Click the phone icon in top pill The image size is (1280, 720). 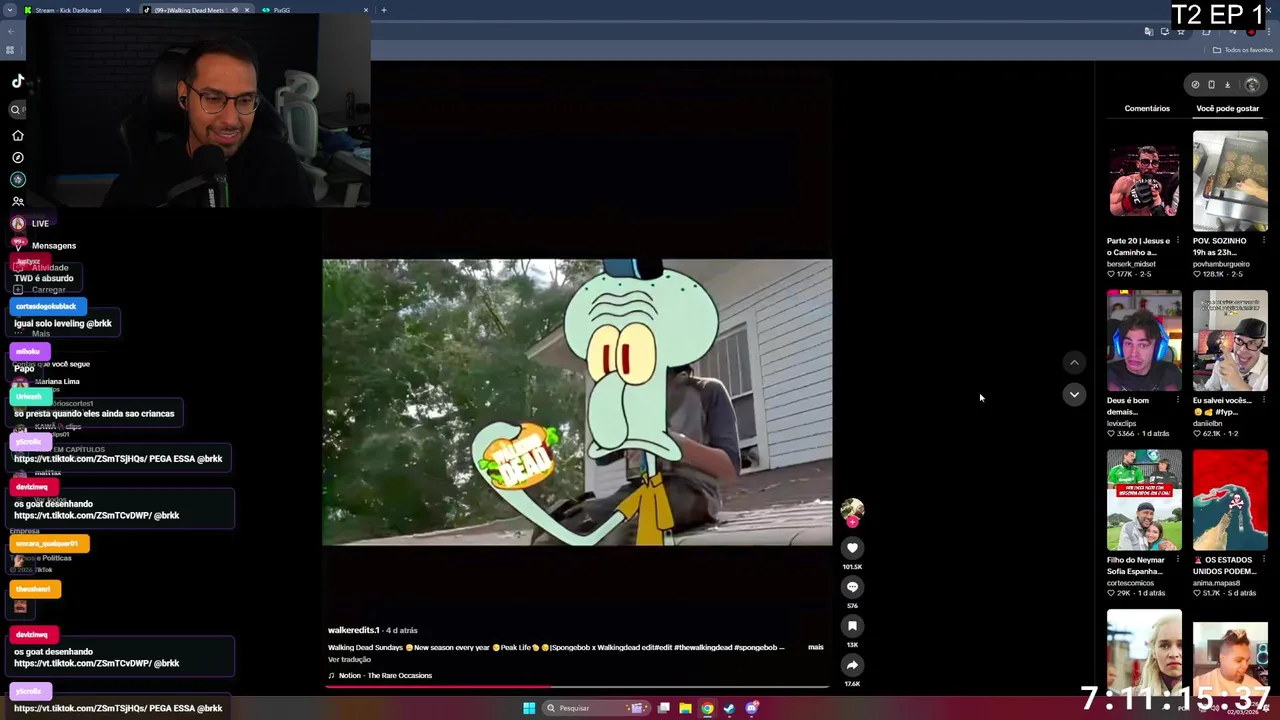pos(1211,85)
